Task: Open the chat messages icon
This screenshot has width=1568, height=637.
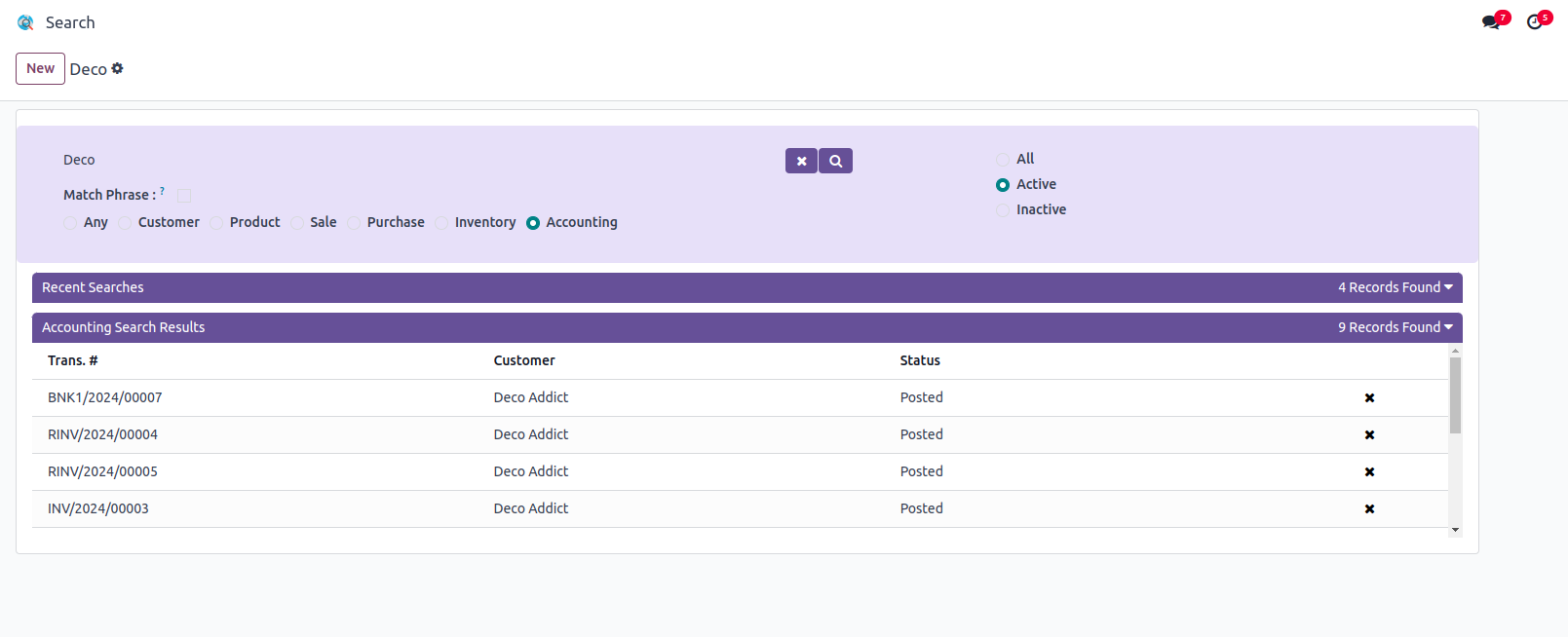Action: pos(1491,21)
